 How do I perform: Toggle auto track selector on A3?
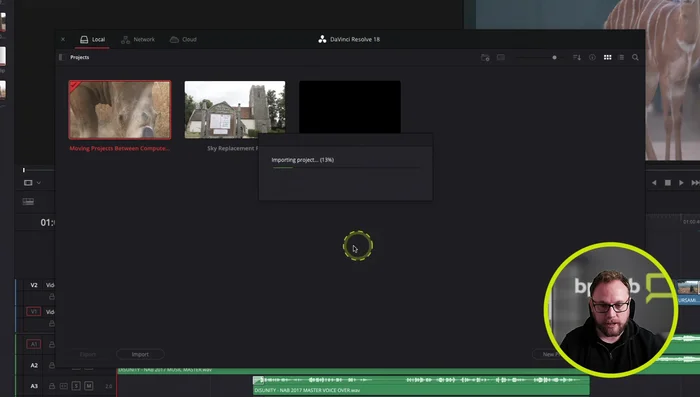[x=64, y=386]
